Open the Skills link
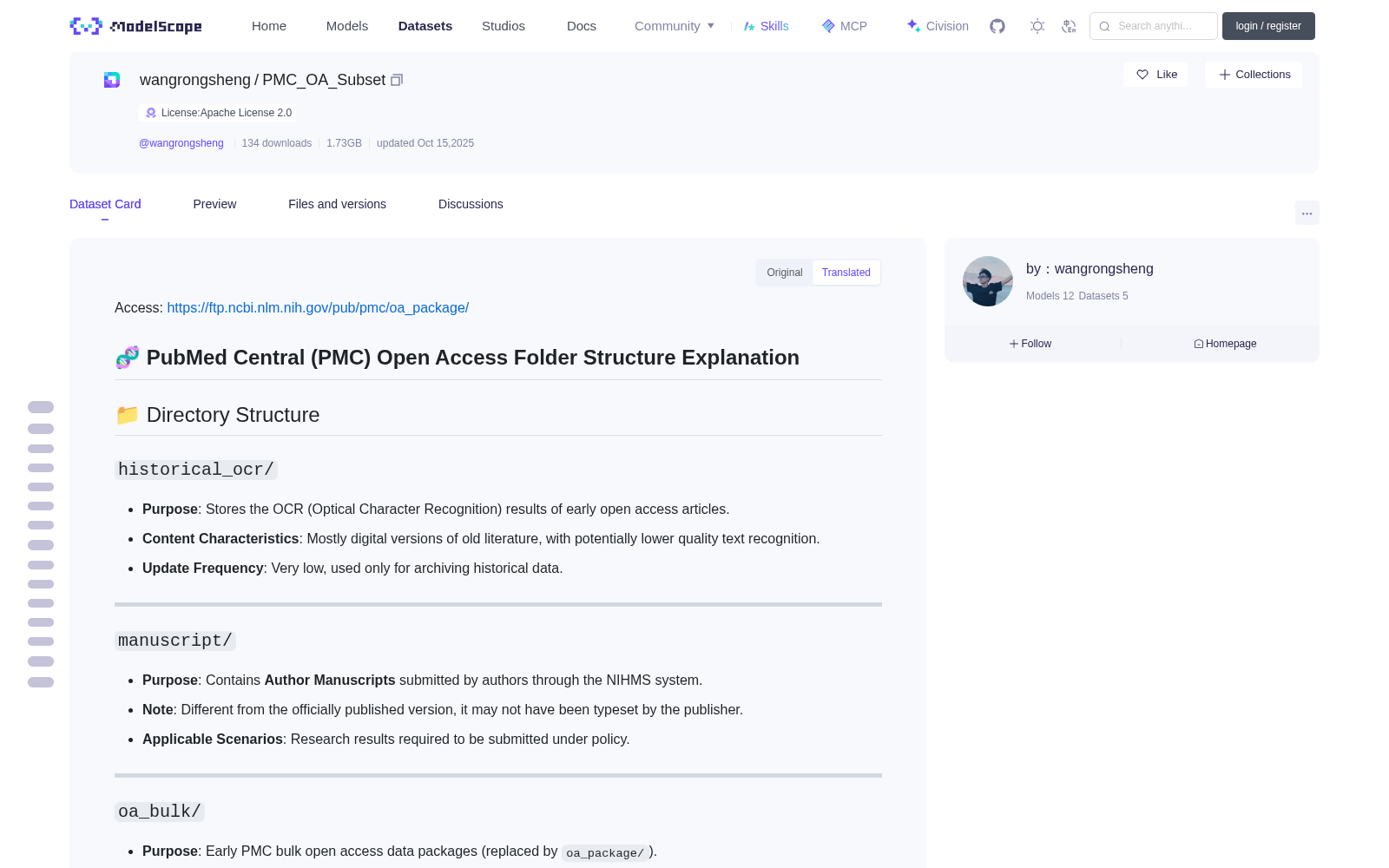This screenshot has height=868, width=1389. click(x=767, y=26)
